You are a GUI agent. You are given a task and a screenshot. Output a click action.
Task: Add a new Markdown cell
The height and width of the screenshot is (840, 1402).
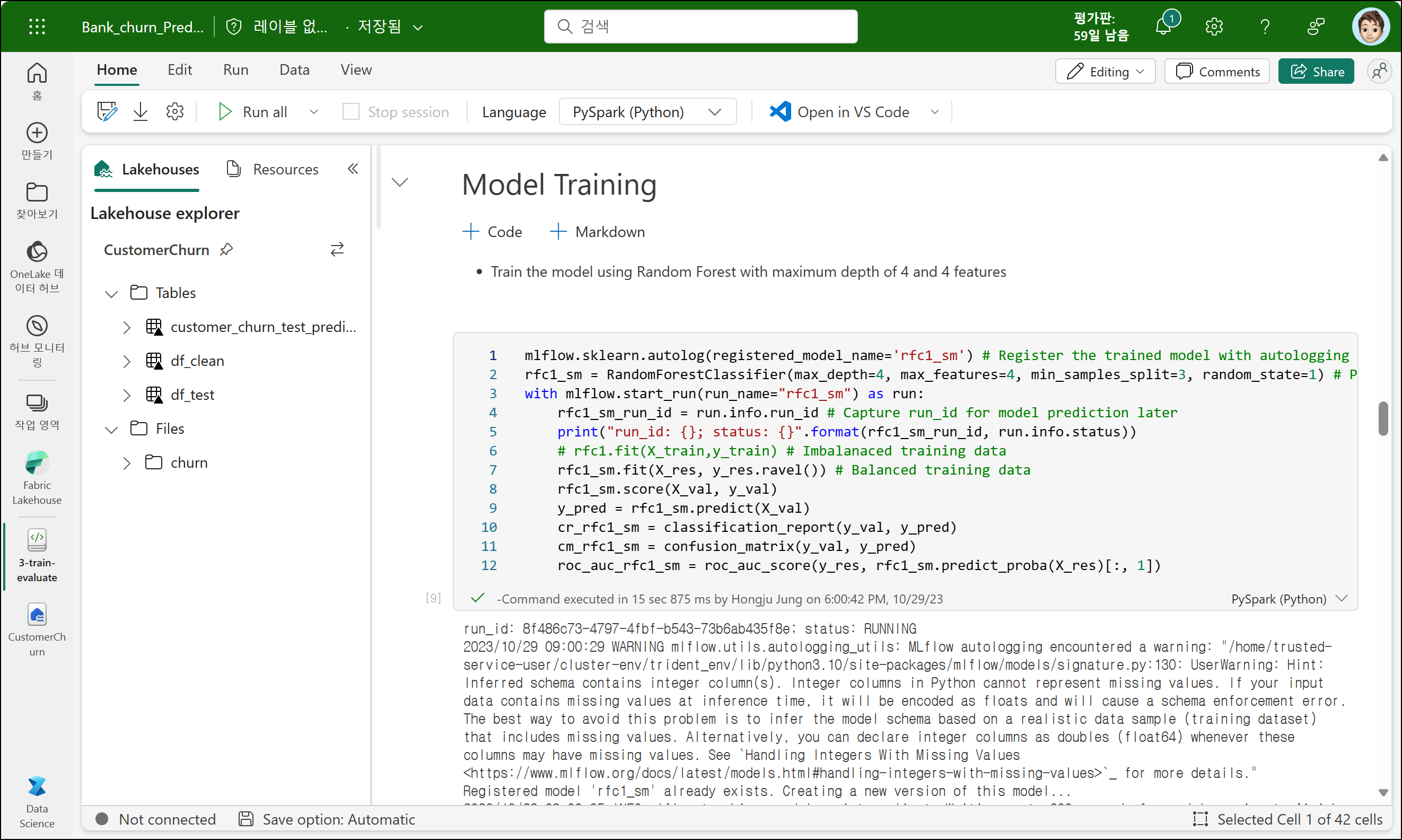pos(598,232)
